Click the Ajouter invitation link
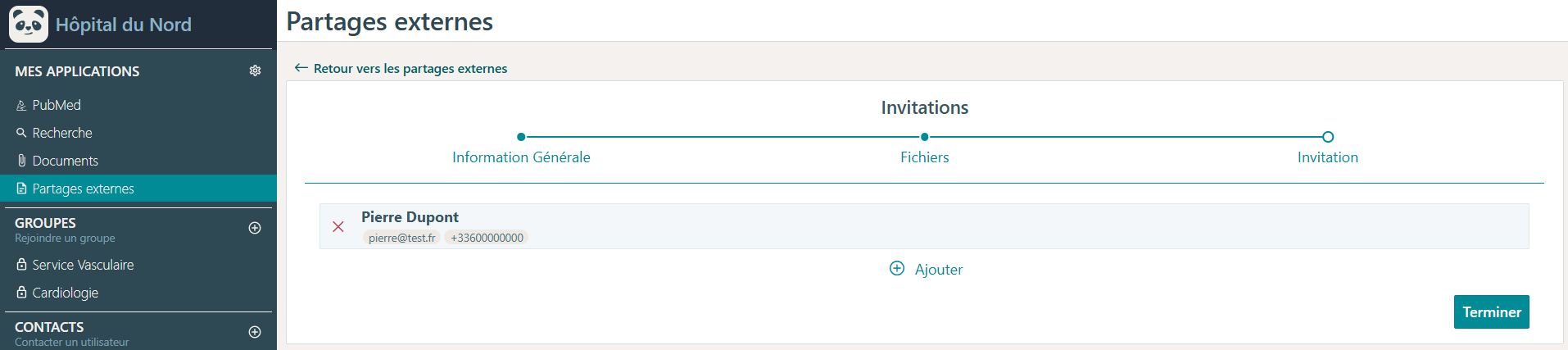The image size is (1568, 350). [938, 270]
